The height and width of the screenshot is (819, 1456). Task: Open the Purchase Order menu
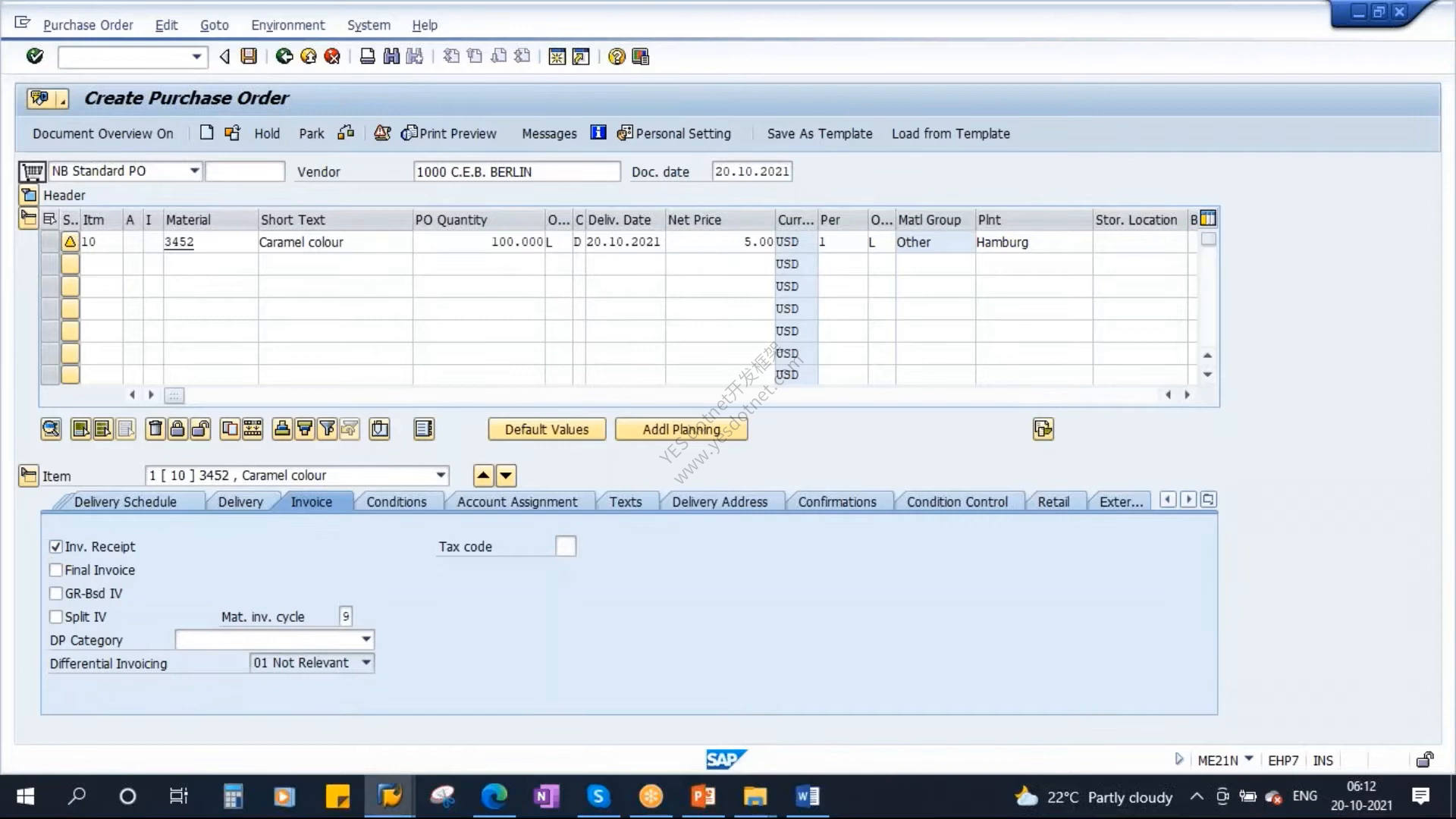point(88,25)
